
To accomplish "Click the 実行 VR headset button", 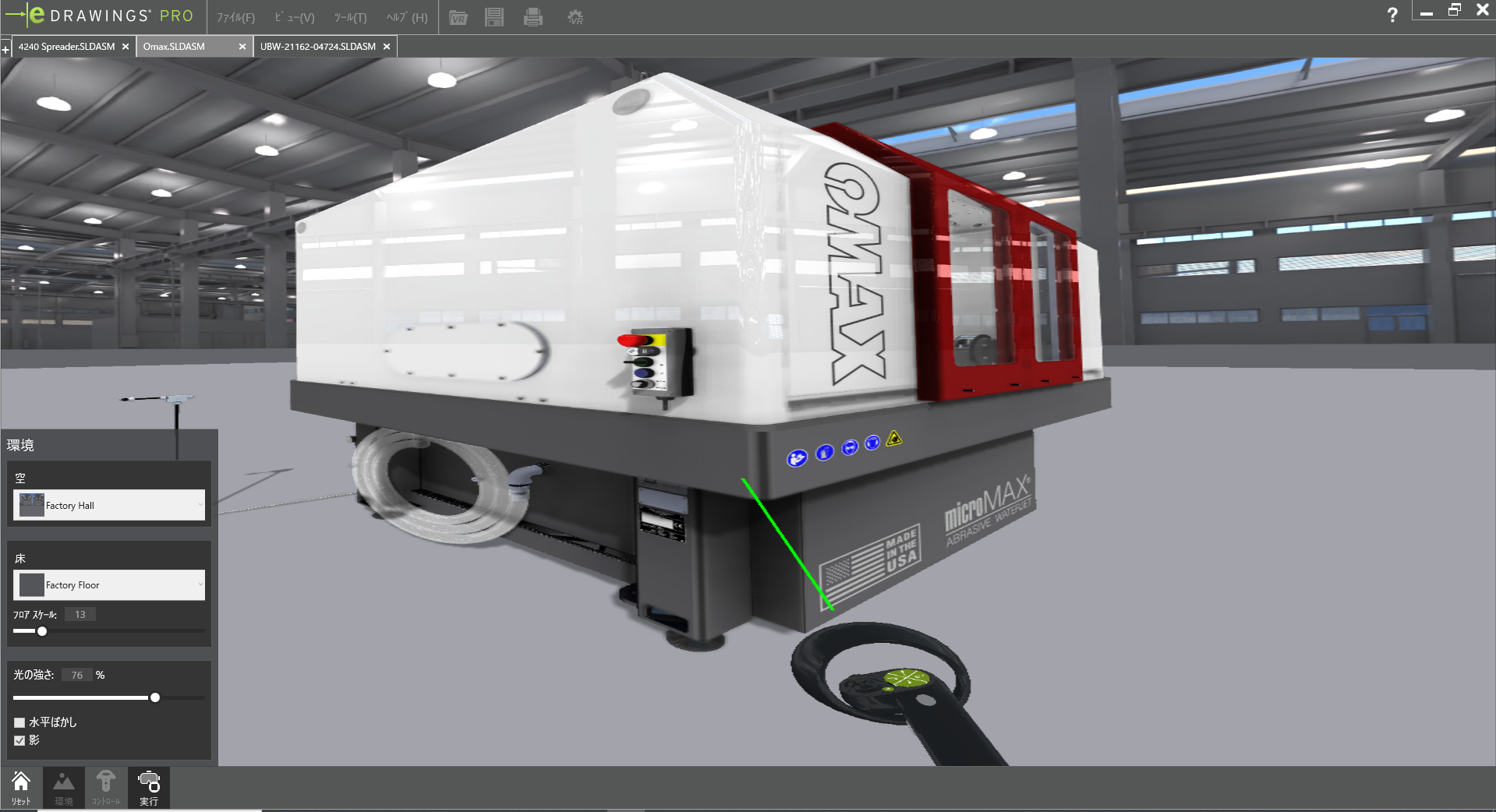I will tap(148, 788).
